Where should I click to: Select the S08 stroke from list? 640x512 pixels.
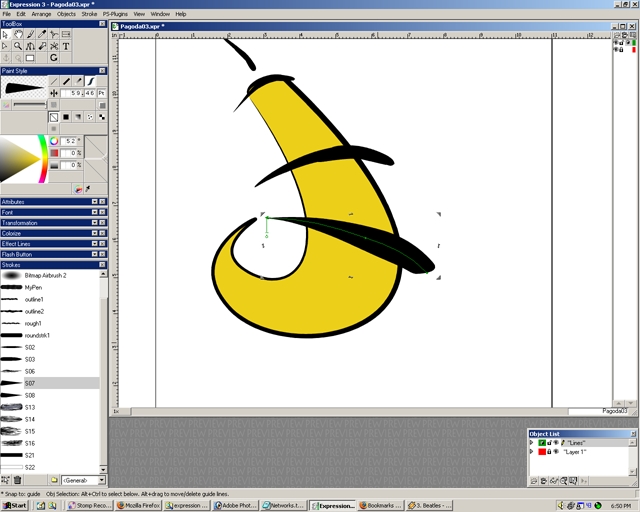point(50,395)
